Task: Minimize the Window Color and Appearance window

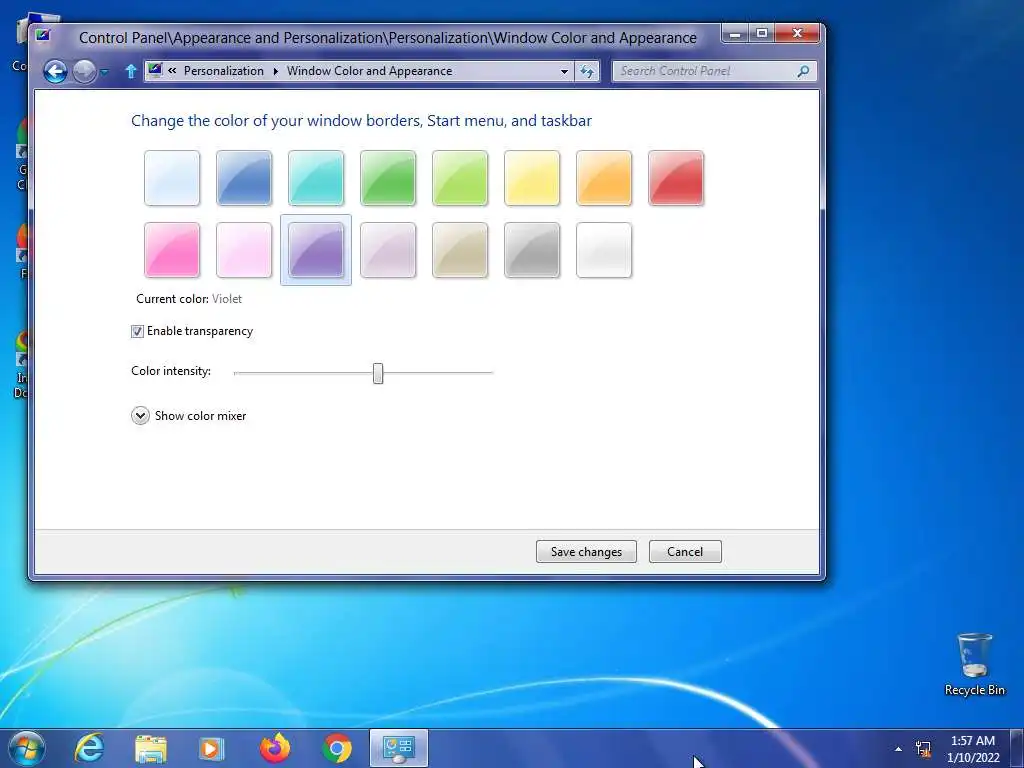Action: pyautogui.click(x=735, y=33)
